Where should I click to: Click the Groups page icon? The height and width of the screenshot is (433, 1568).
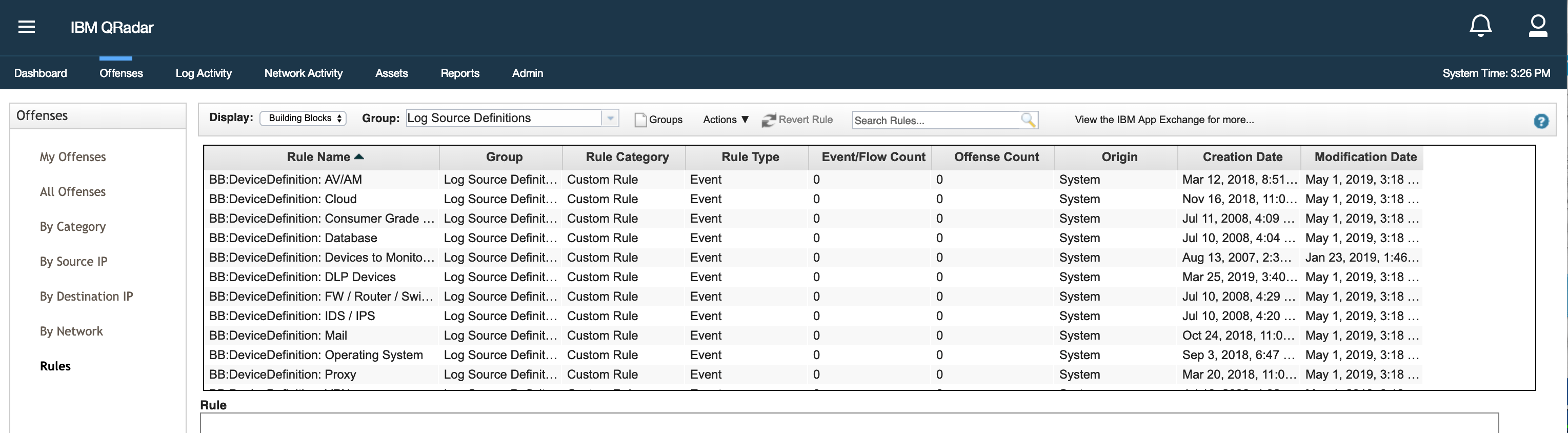click(x=640, y=120)
